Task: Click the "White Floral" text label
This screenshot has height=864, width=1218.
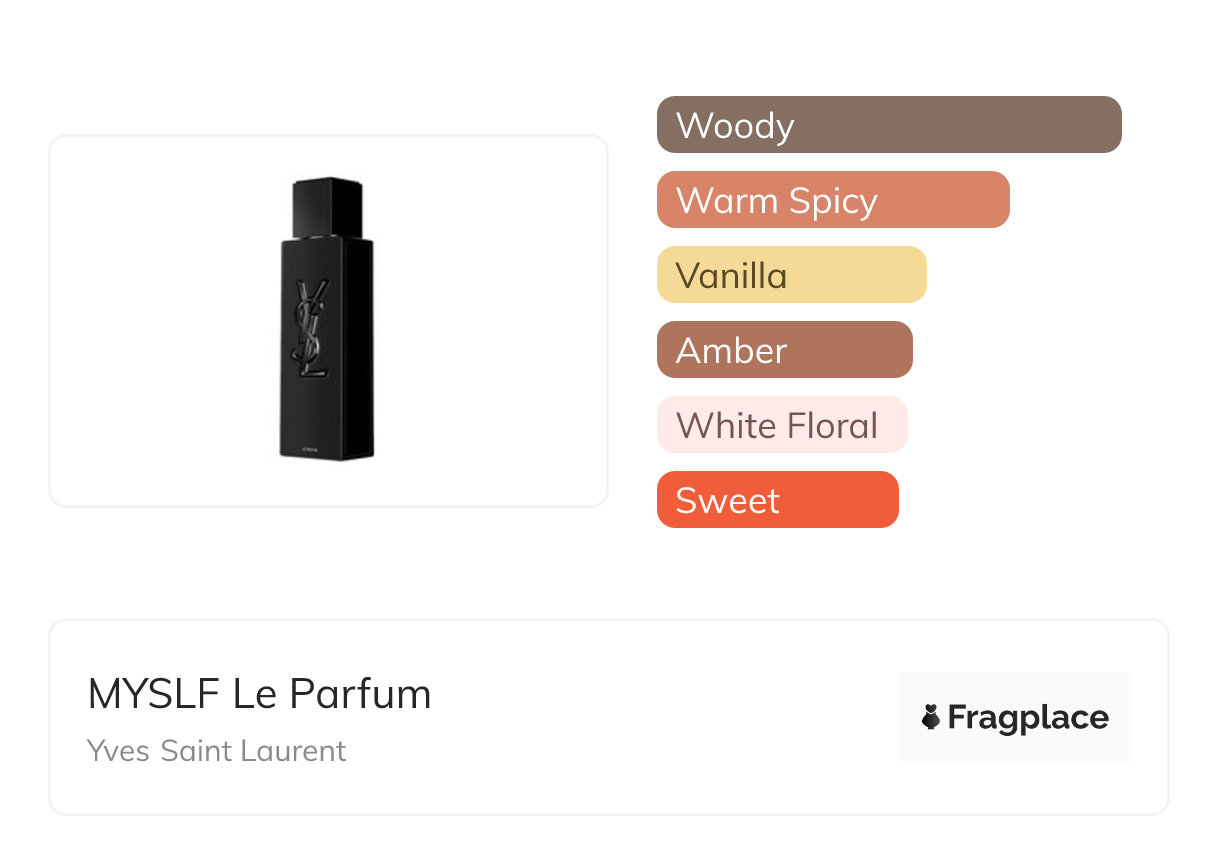Action: pos(776,426)
